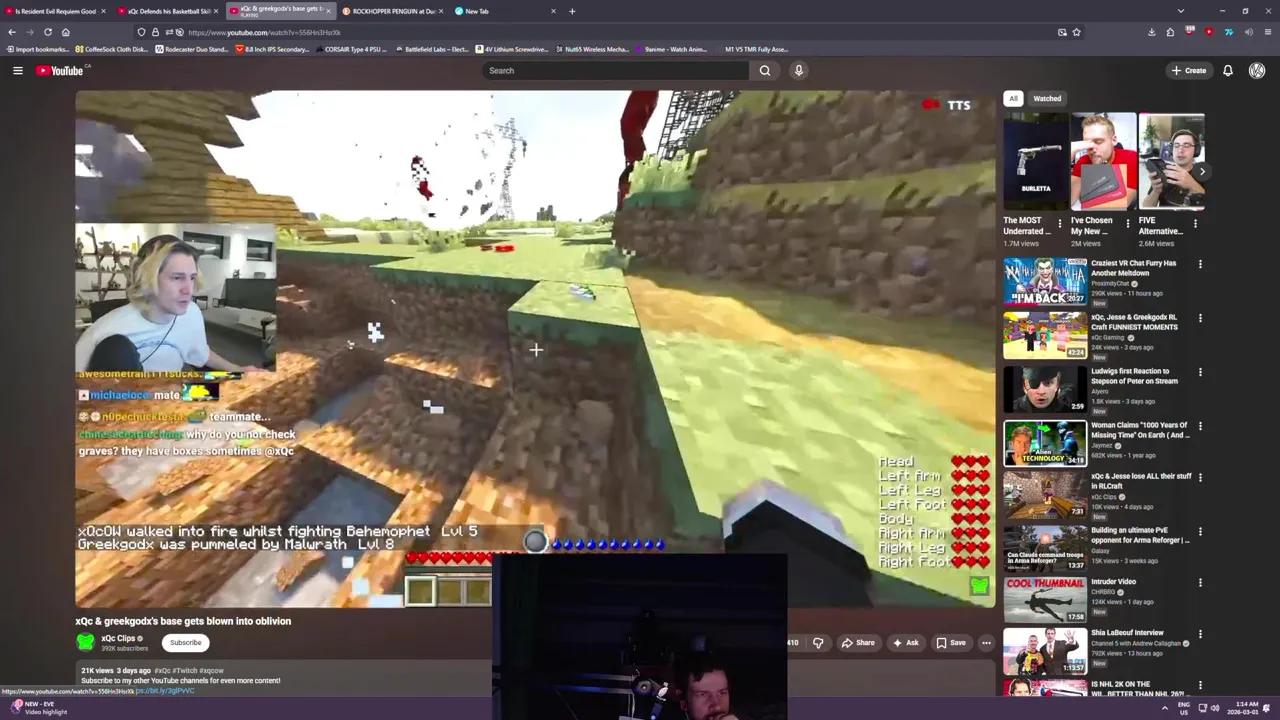Viewport: 1280px width, 720px height.
Task: Open Ludwigs first Reaction thumbnail
Action: (1045, 389)
